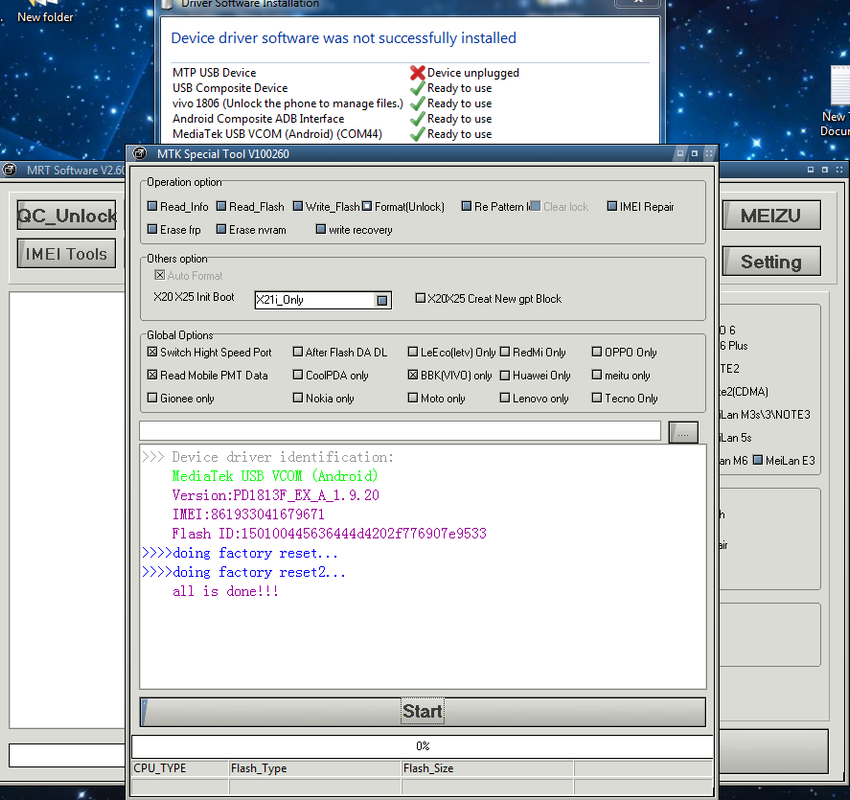Uncheck BBK(VIVO) only option
The height and width of the screenshot is (800, 850).
[413, 375]
